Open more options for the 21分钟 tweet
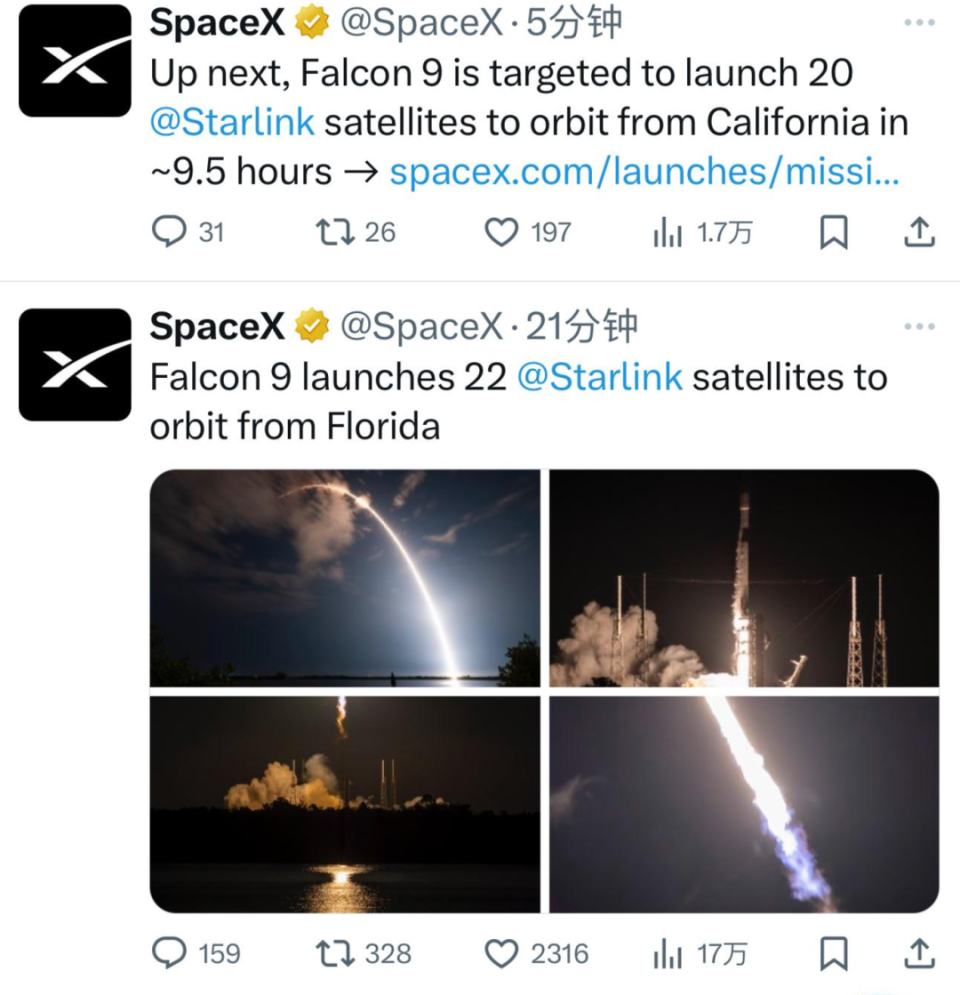This screenshot has height=995, width=960. tap(919, 327)
